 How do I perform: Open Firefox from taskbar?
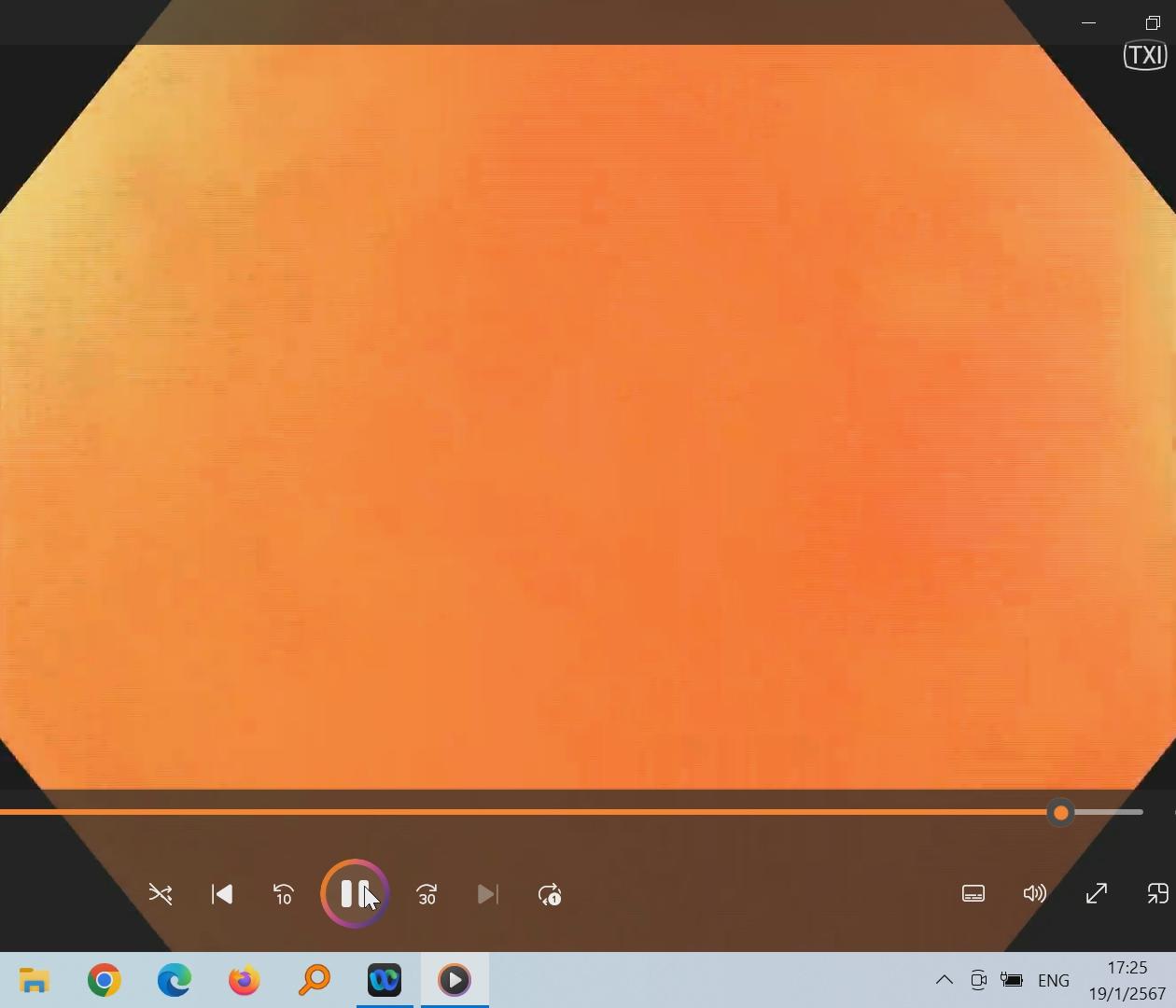pos(245,980)
